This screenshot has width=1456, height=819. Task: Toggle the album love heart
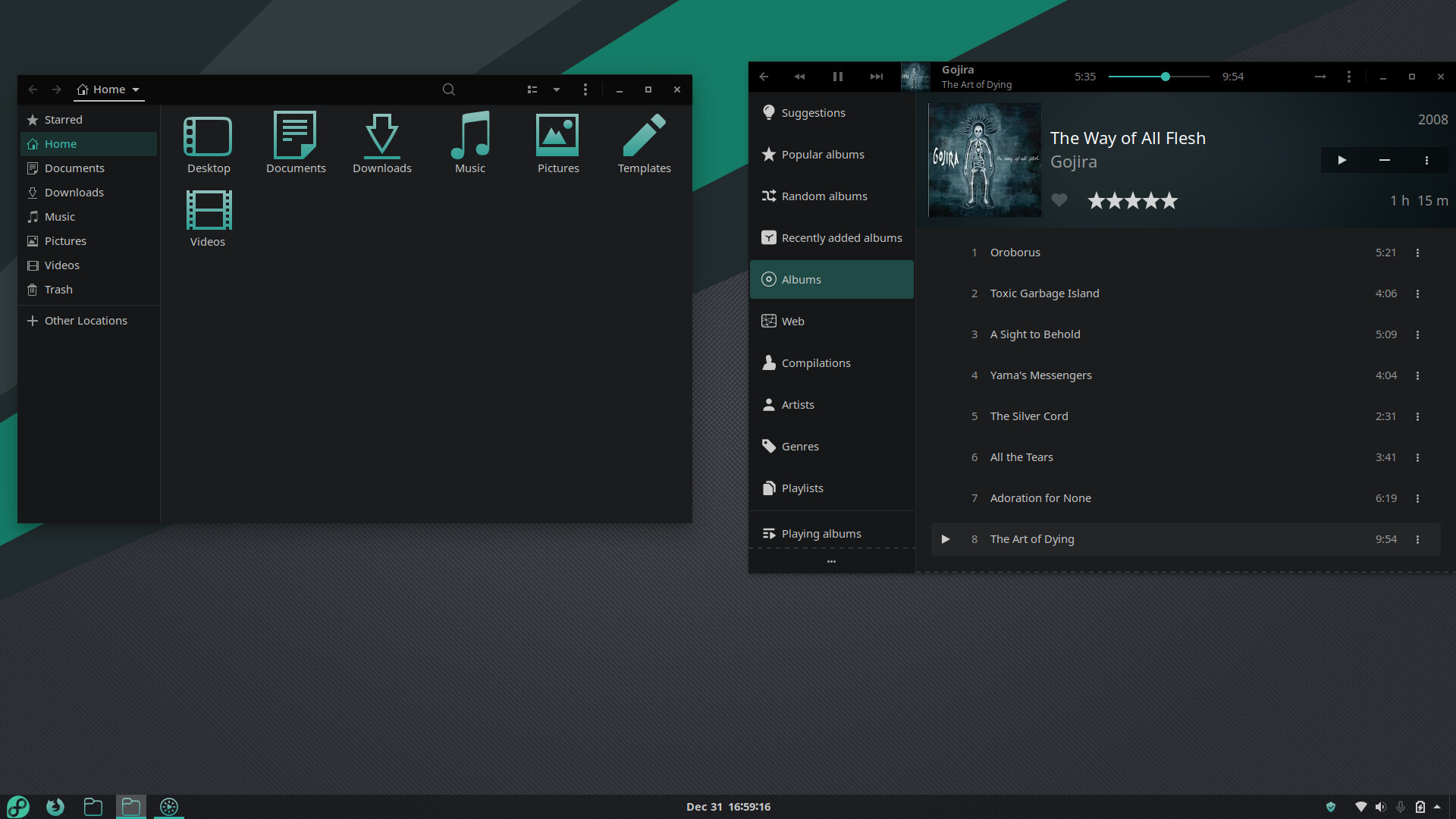point(1059,200)
